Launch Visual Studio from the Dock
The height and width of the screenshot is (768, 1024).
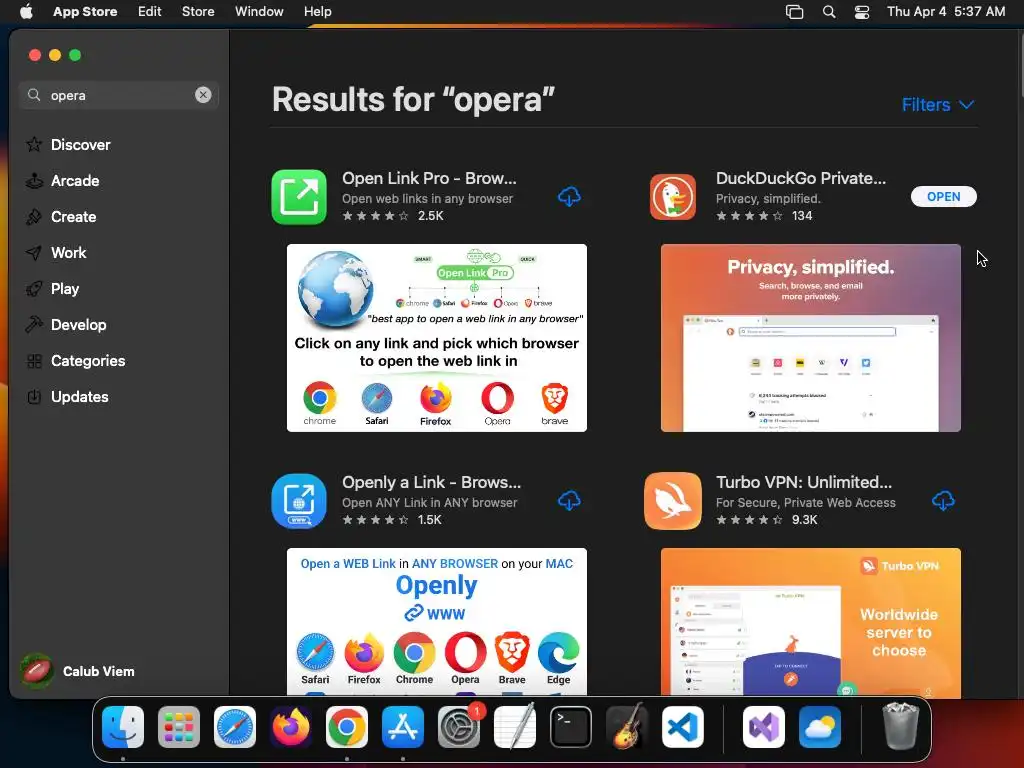pyautogui.click(x=764, y=727)
